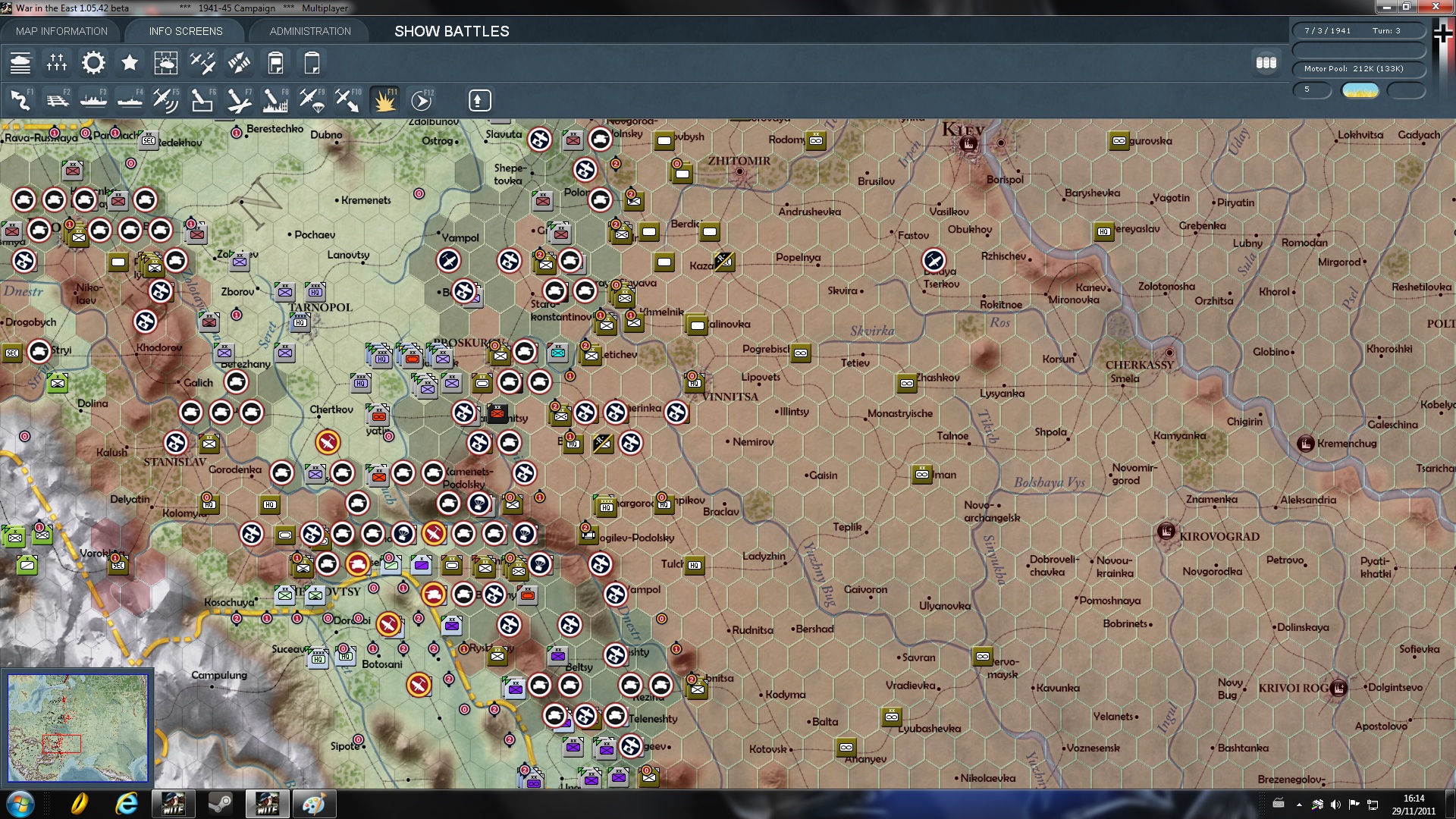
Task: Click the date and turn display
Action: (x=1359, y=31)
